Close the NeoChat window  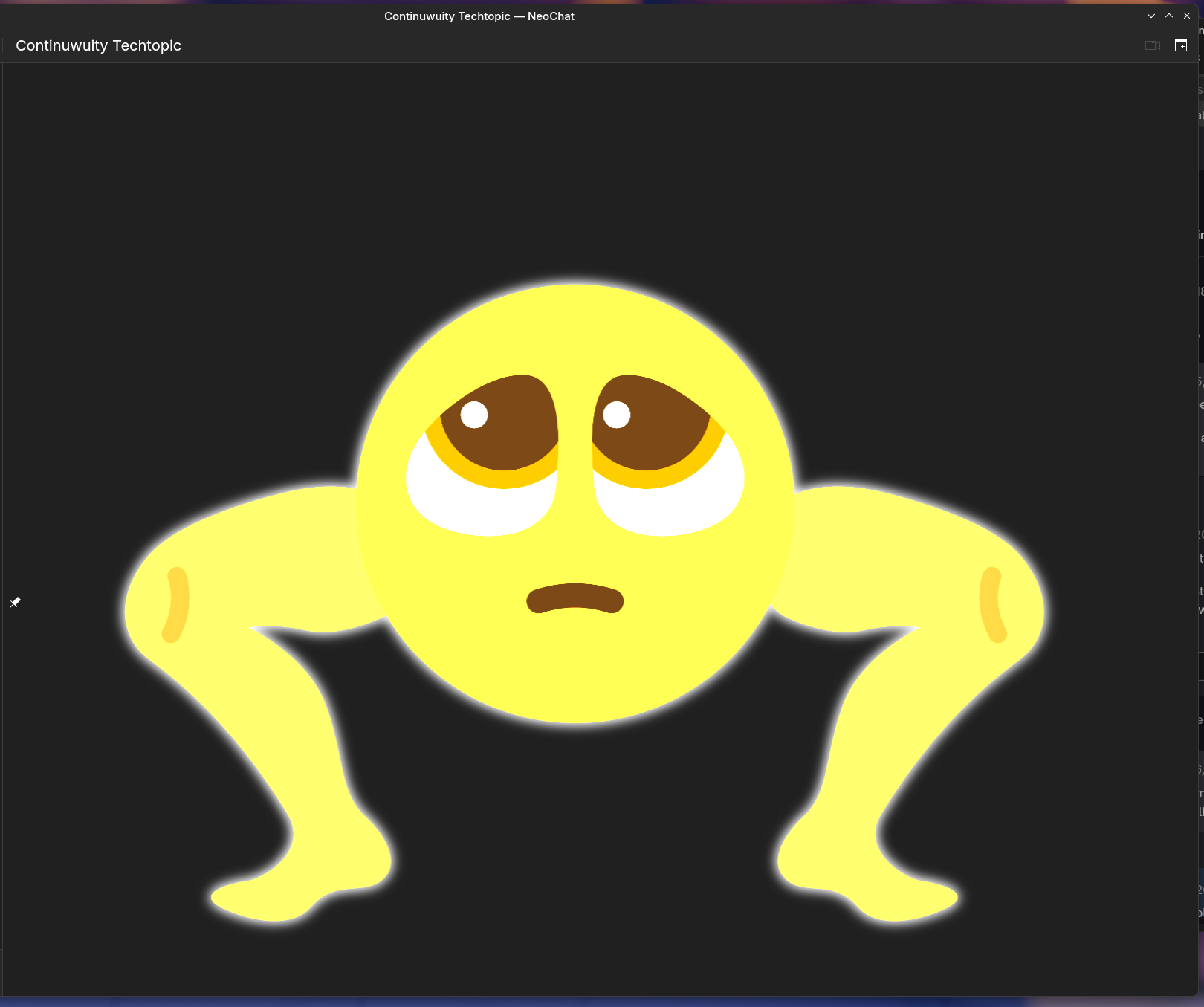click(x=1187, y=16)
